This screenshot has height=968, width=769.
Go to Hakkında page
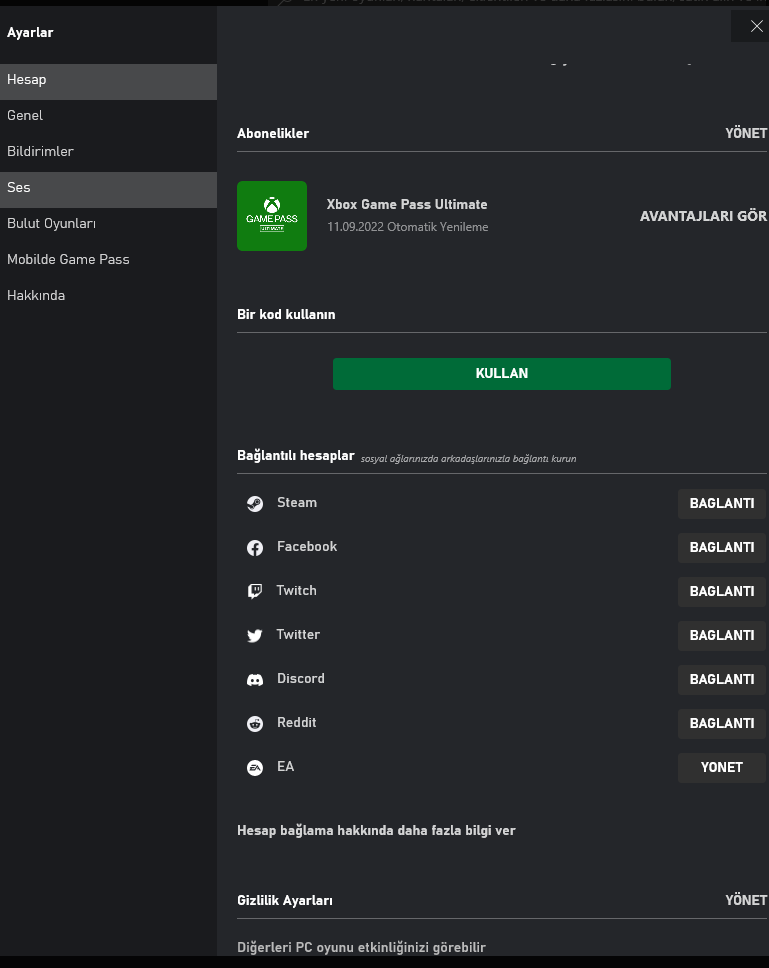(x=36, y=296)
